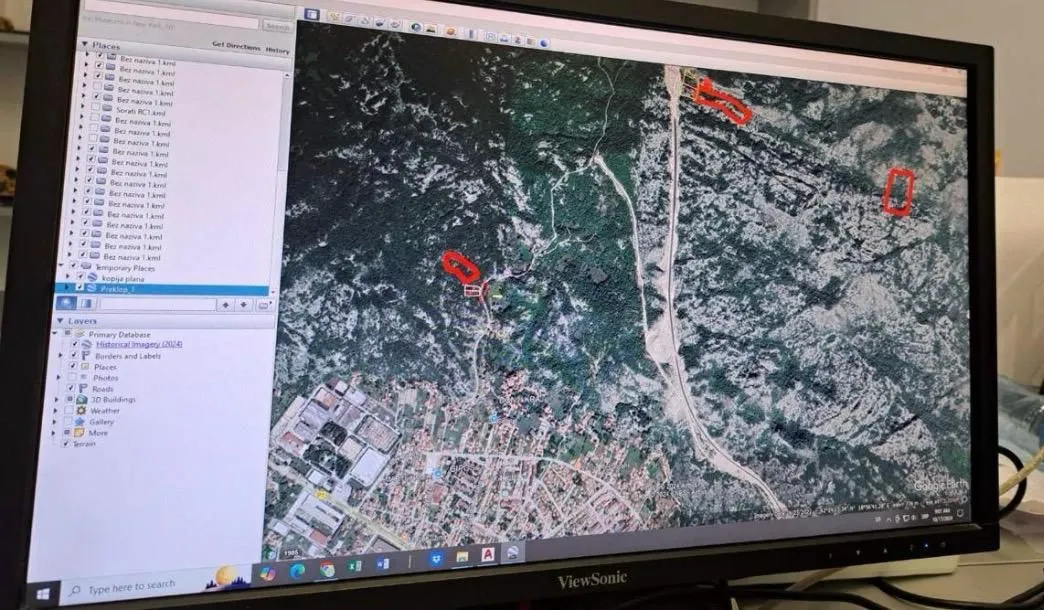This screenshot has height=610, width=1044.
Task: Enable the Gallery layer checkbox
Action: click(x=68, y=422)
